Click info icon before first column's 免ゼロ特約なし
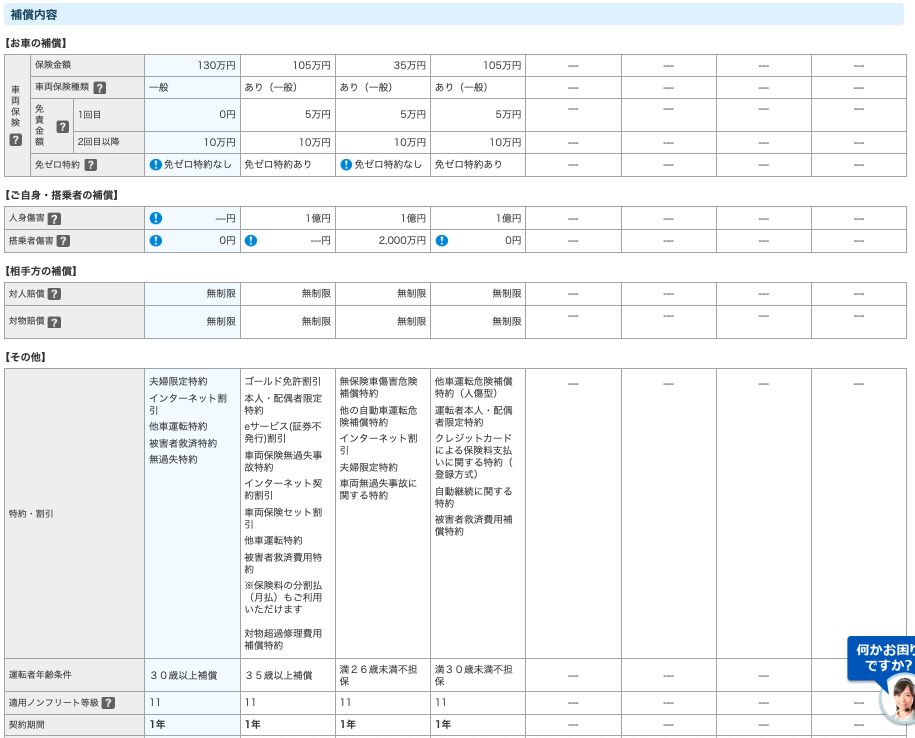This screenshot has width=915, height=738. point(155,165)
